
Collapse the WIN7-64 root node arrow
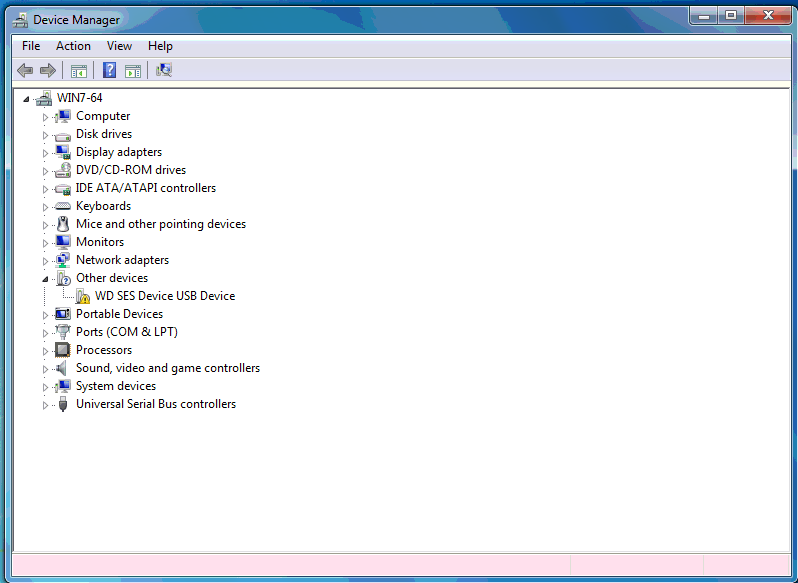[x=26, y=99]
